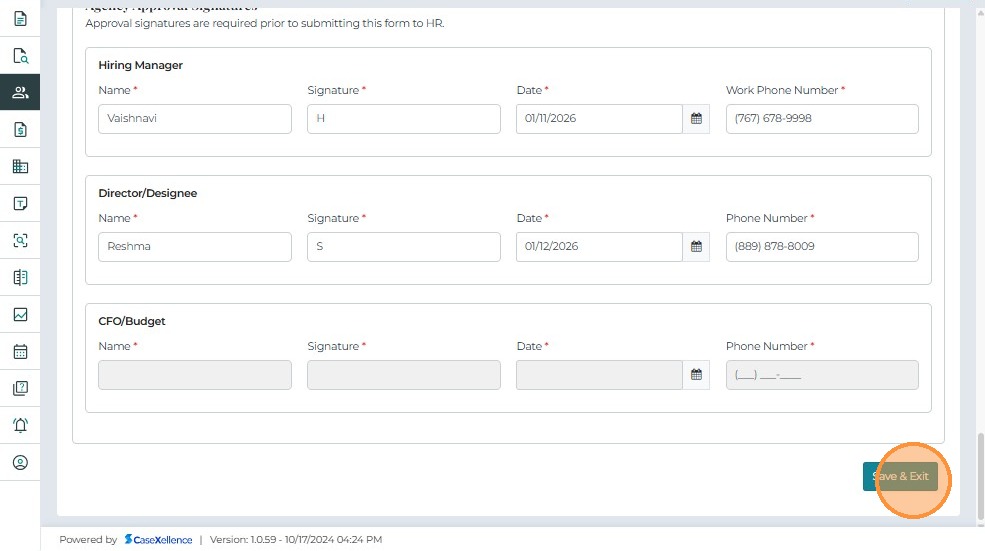Click the building icon in sidebar
Viewport: 985px width, 551px height.
(20, 167)
